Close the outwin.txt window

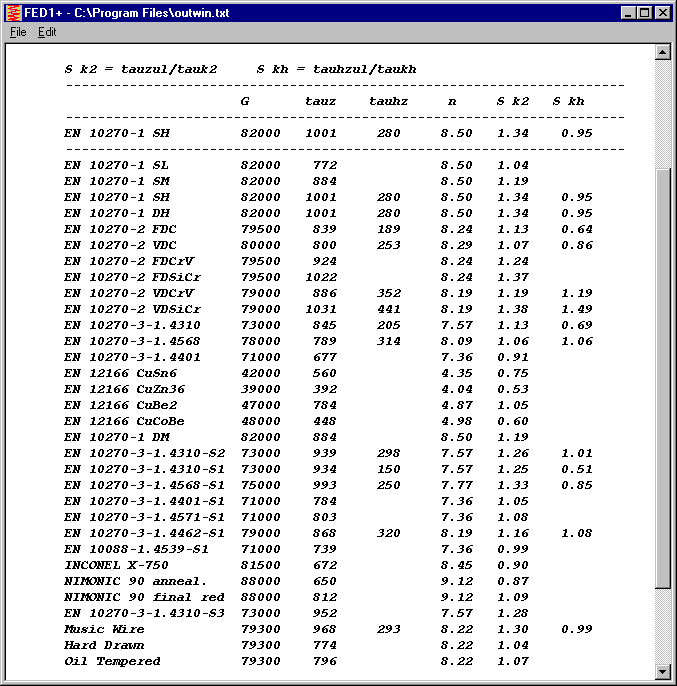(x=663, y=12)
